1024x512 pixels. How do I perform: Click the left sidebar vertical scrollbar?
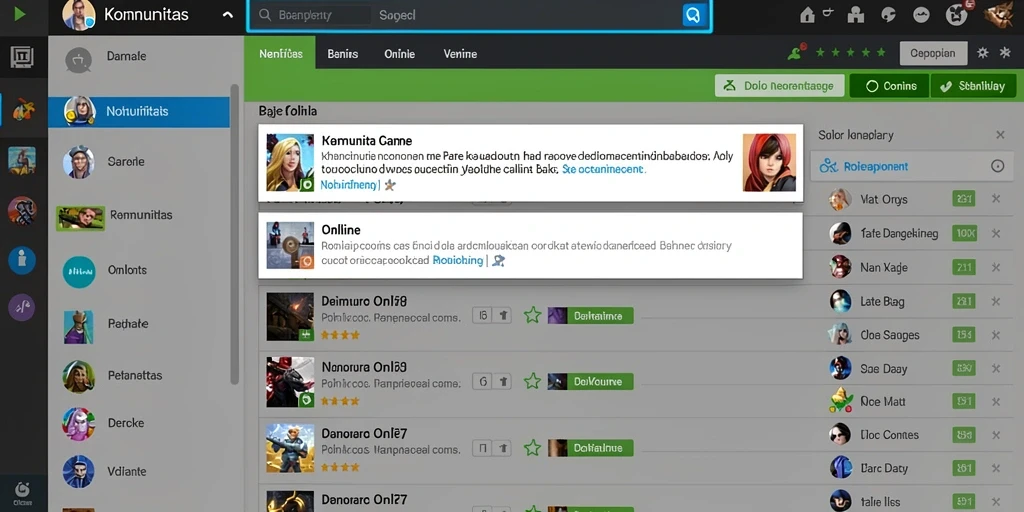click(x=235, y=234)
